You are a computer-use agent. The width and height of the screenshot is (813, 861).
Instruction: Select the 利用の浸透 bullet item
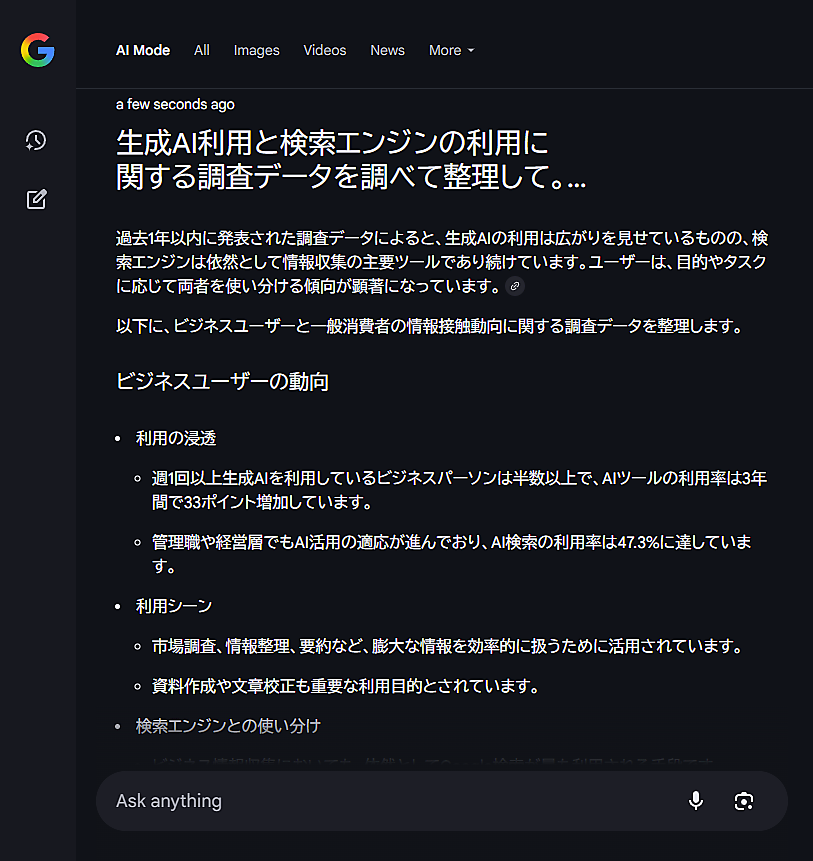[176, 438]
